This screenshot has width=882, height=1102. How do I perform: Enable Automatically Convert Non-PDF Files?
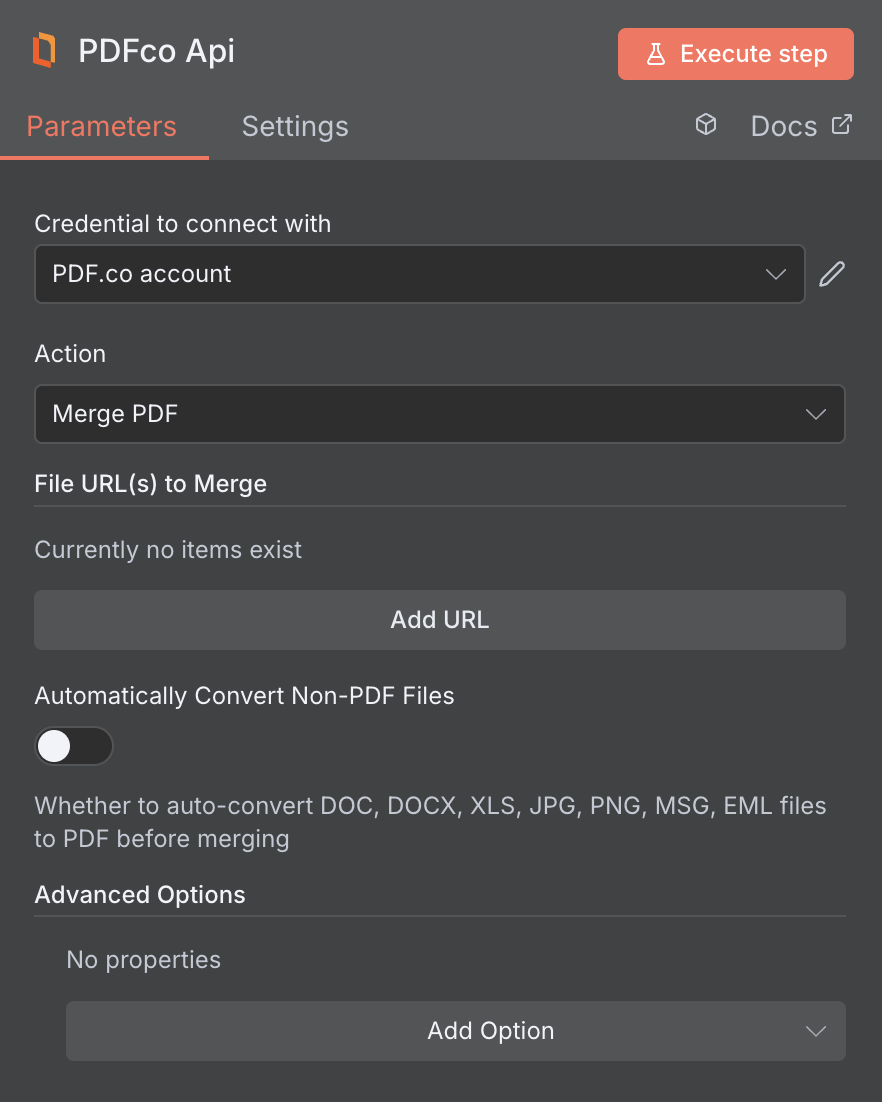click(74, 746)
